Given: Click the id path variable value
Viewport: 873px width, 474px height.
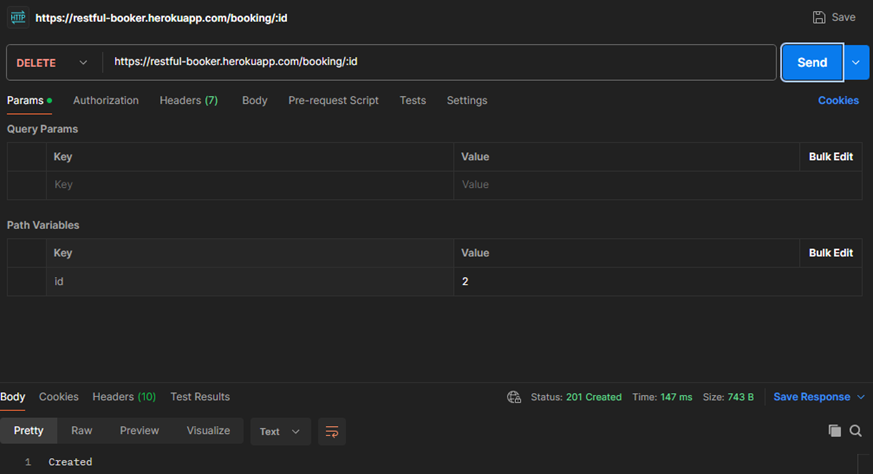Looking at the screenshot, I should click(657, 282).
